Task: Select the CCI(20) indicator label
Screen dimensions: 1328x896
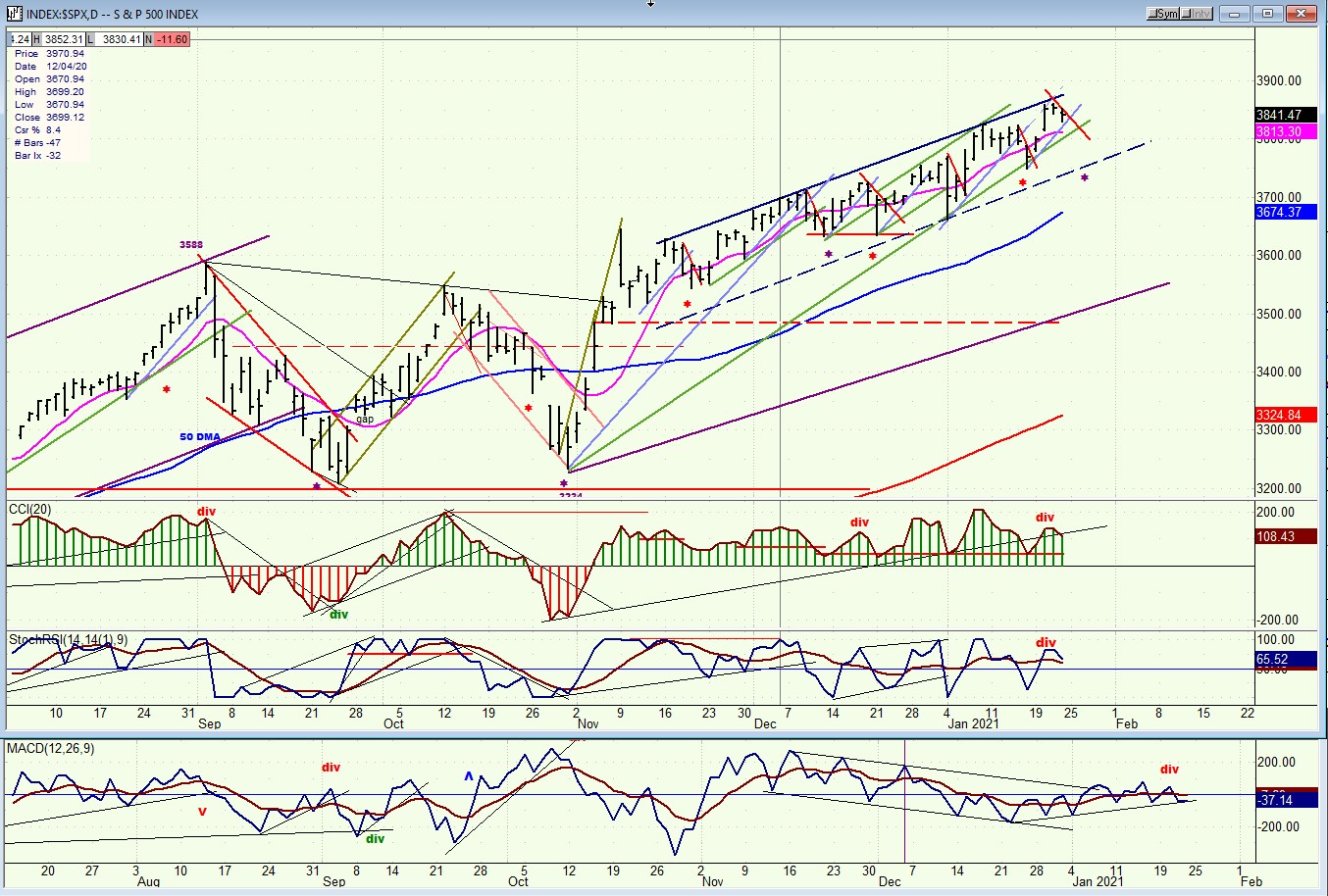Action: point(30,509)
